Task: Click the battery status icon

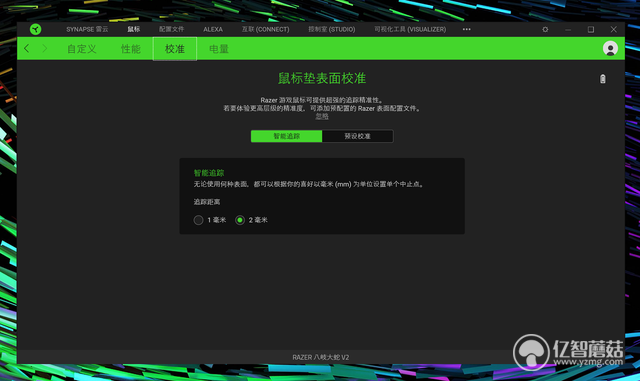Action: (602, 79)
